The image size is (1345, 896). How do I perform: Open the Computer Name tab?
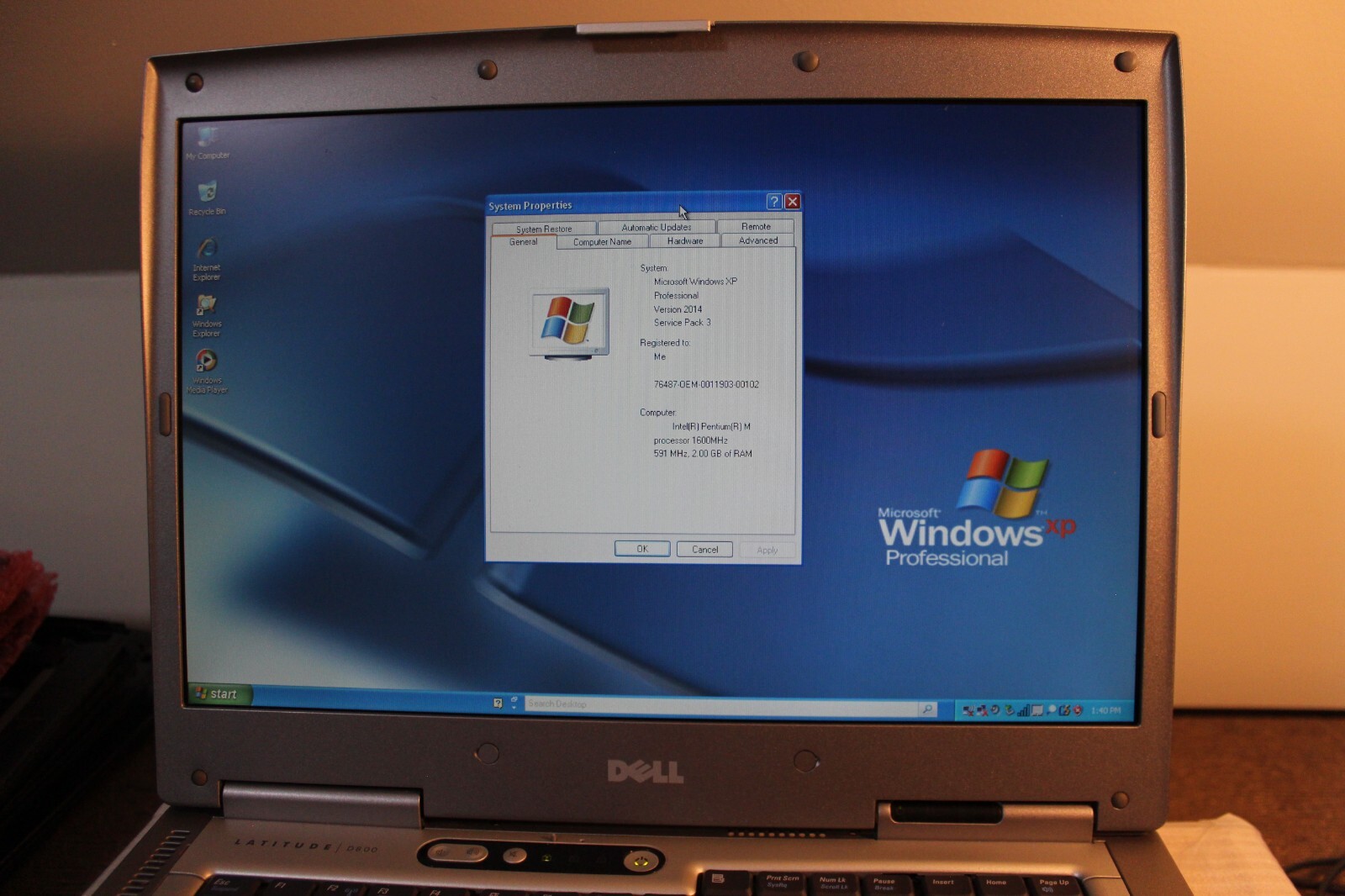[x=602, y=242]
